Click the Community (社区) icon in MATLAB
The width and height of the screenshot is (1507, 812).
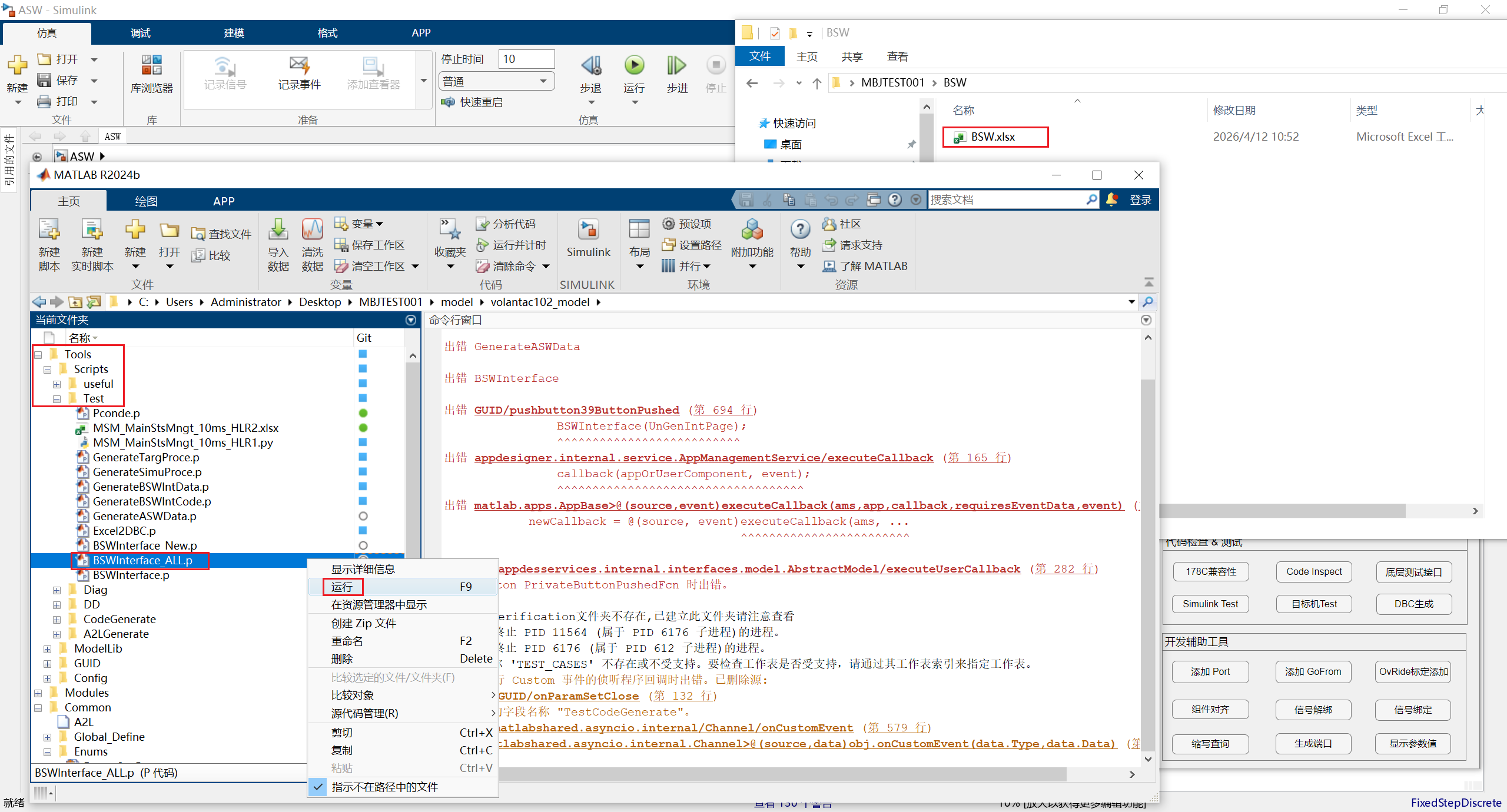click(842, 224)
